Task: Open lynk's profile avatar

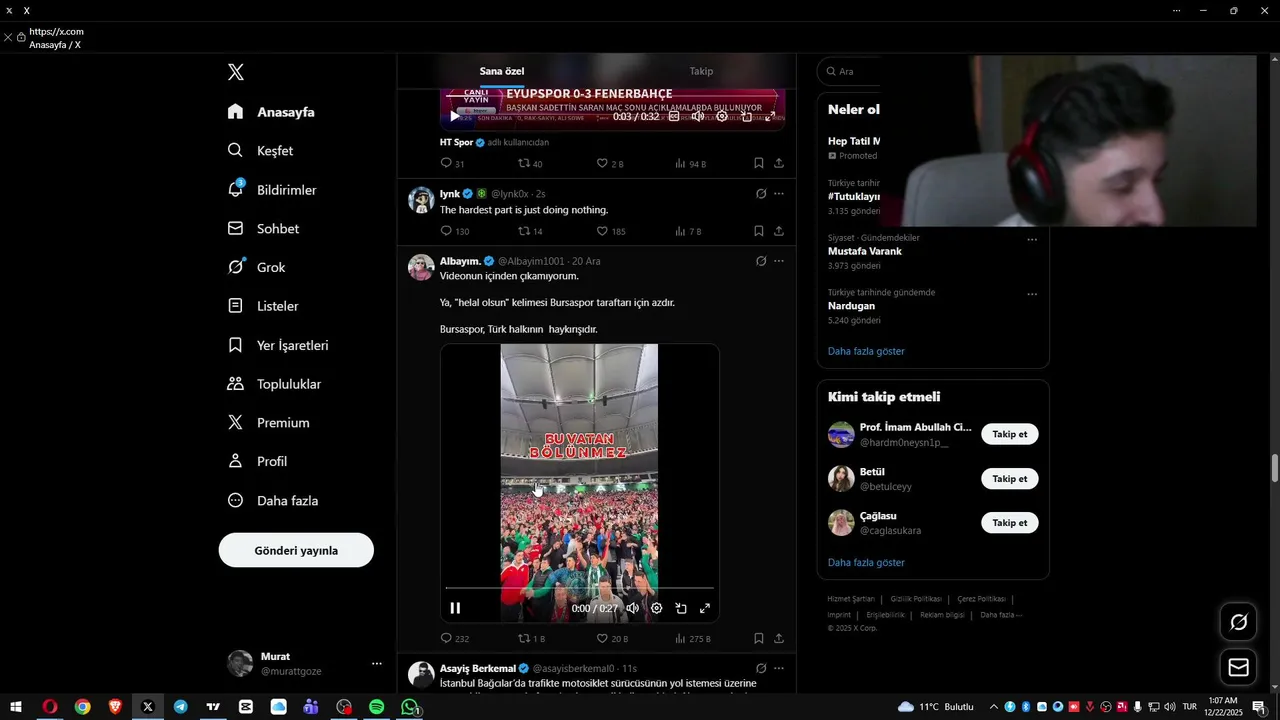Action: (421, 200)
